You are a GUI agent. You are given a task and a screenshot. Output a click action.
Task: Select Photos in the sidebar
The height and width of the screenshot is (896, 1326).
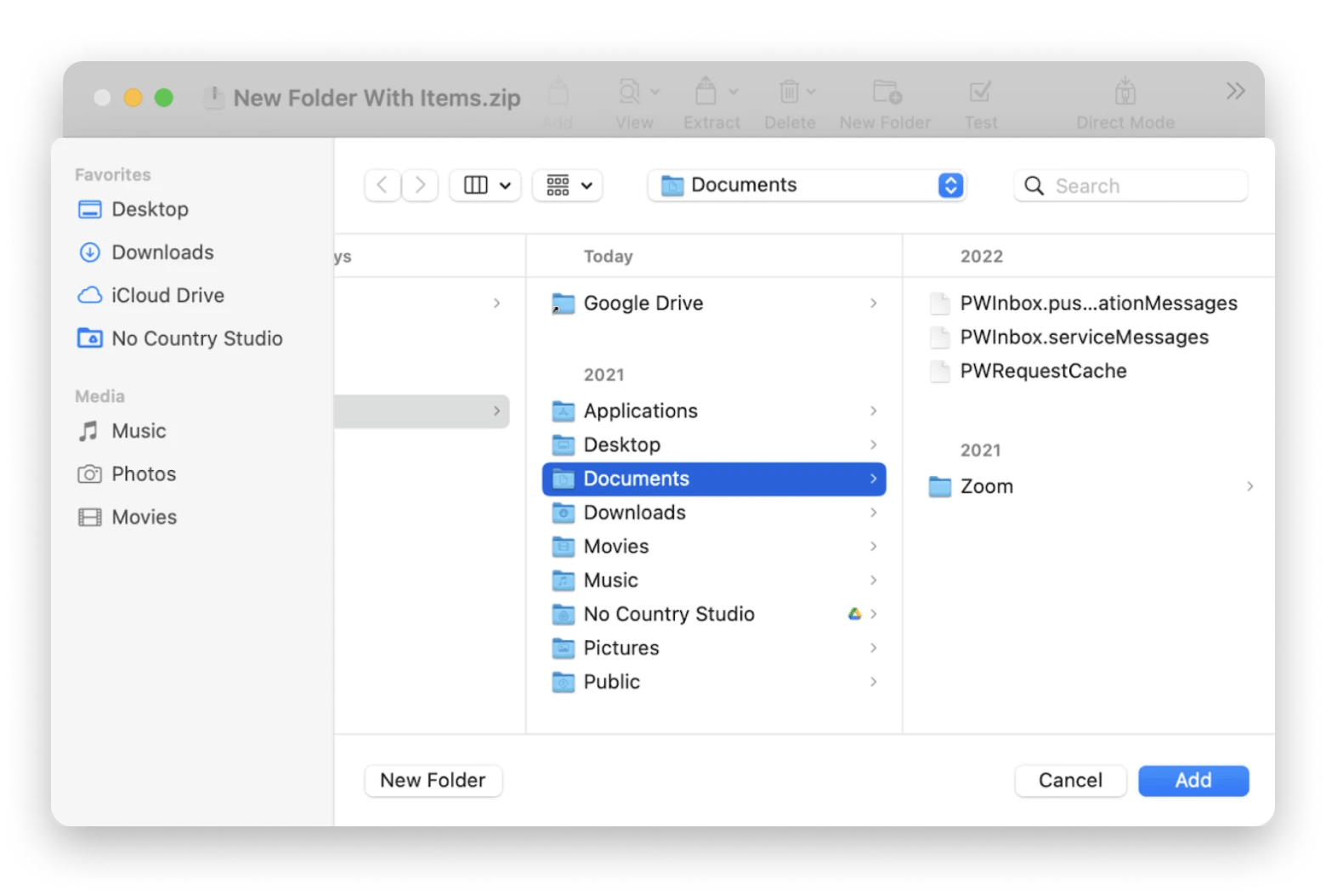coord(143,474)
